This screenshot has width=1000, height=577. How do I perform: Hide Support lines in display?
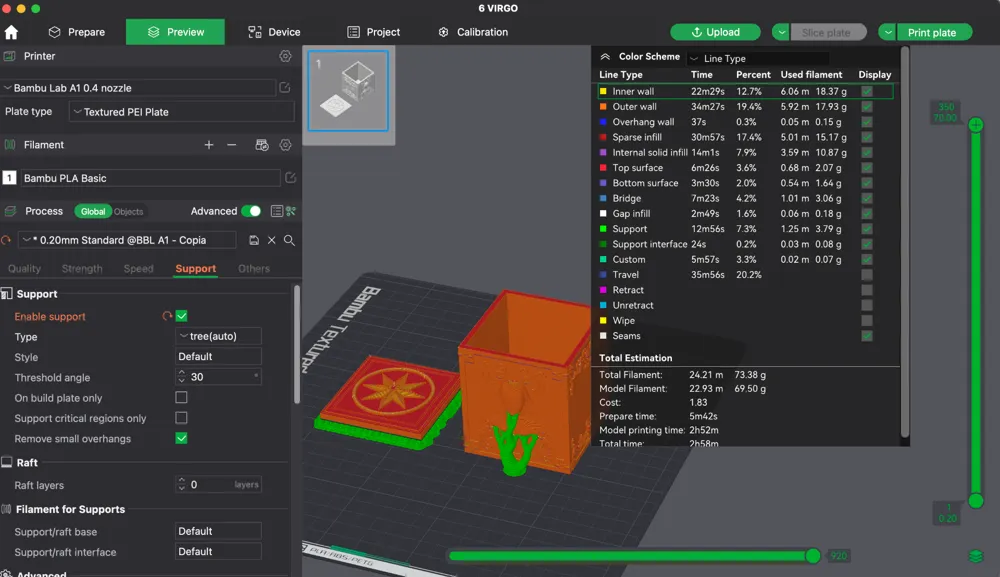[x=867, y=229]
